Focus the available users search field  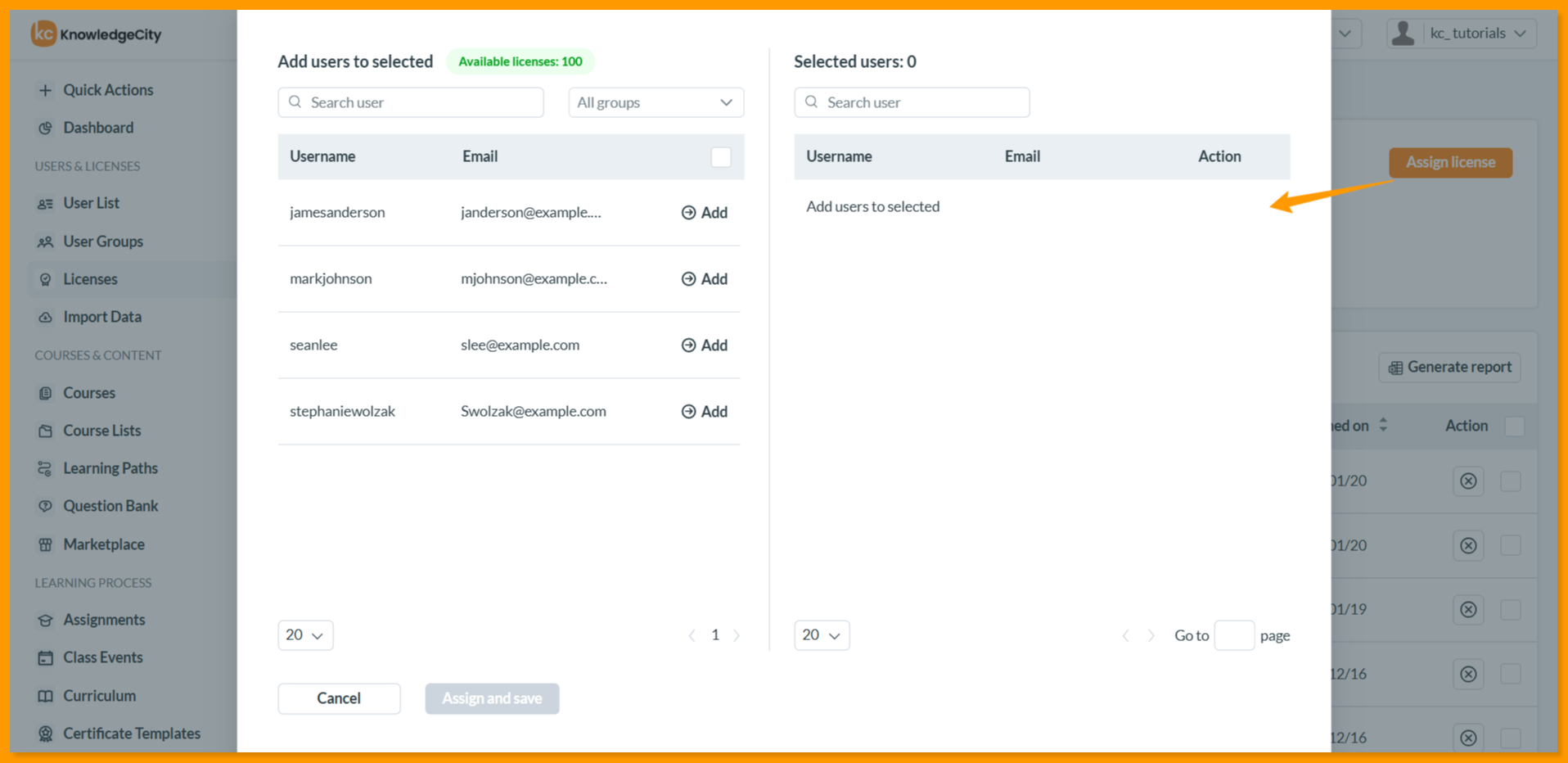[411, 102]
